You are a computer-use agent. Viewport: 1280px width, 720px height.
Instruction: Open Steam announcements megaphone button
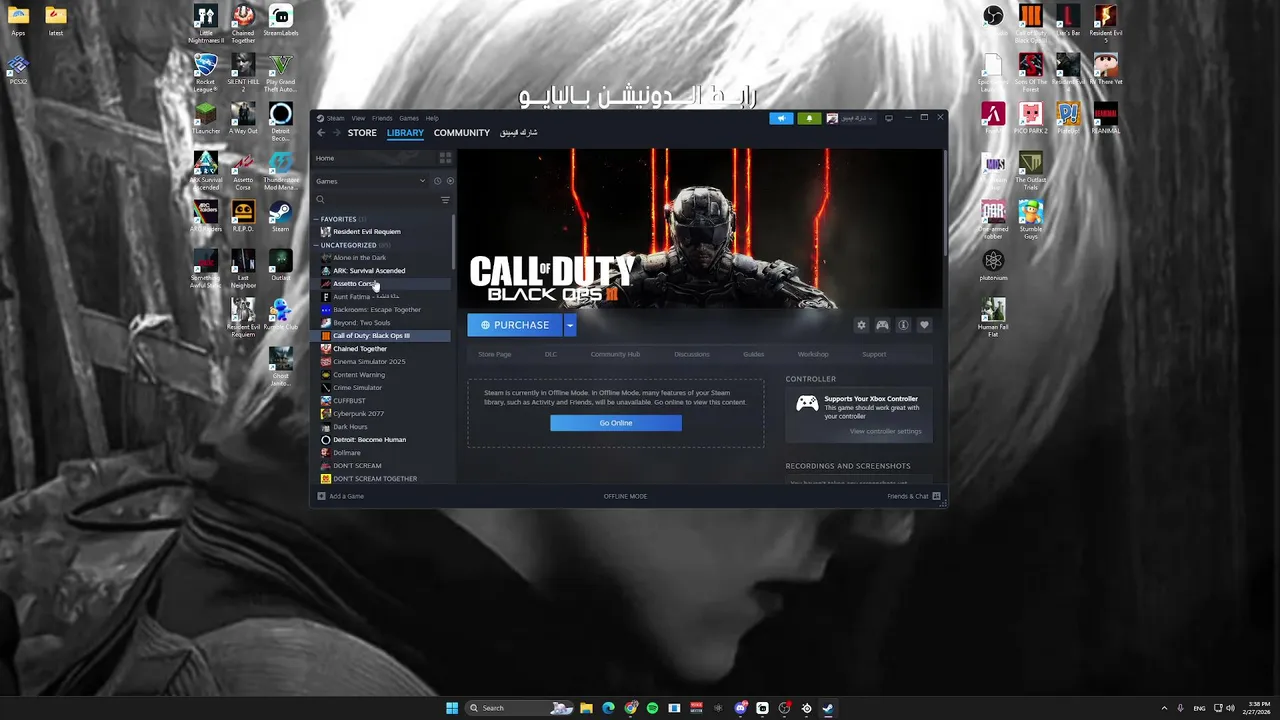point(781,118)
